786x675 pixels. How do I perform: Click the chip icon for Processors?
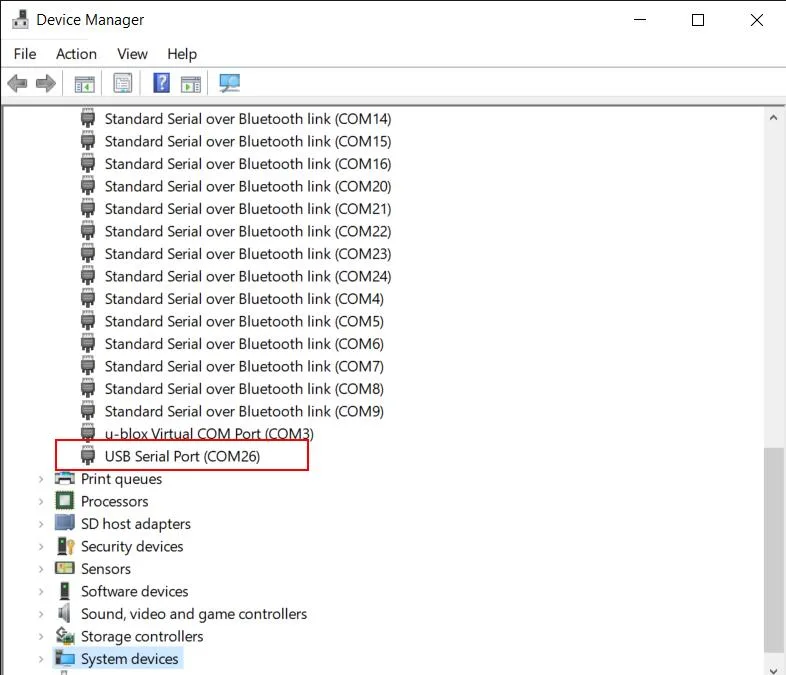pos(65,501)
